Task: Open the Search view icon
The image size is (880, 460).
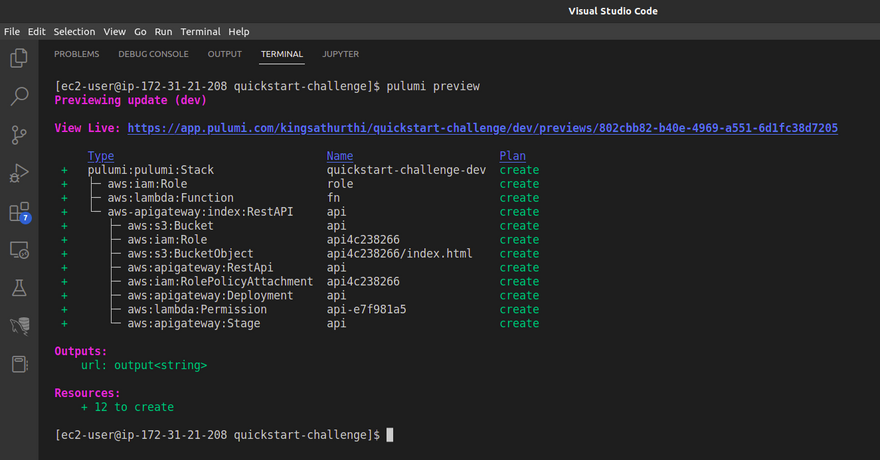Action: pos(19,97)
